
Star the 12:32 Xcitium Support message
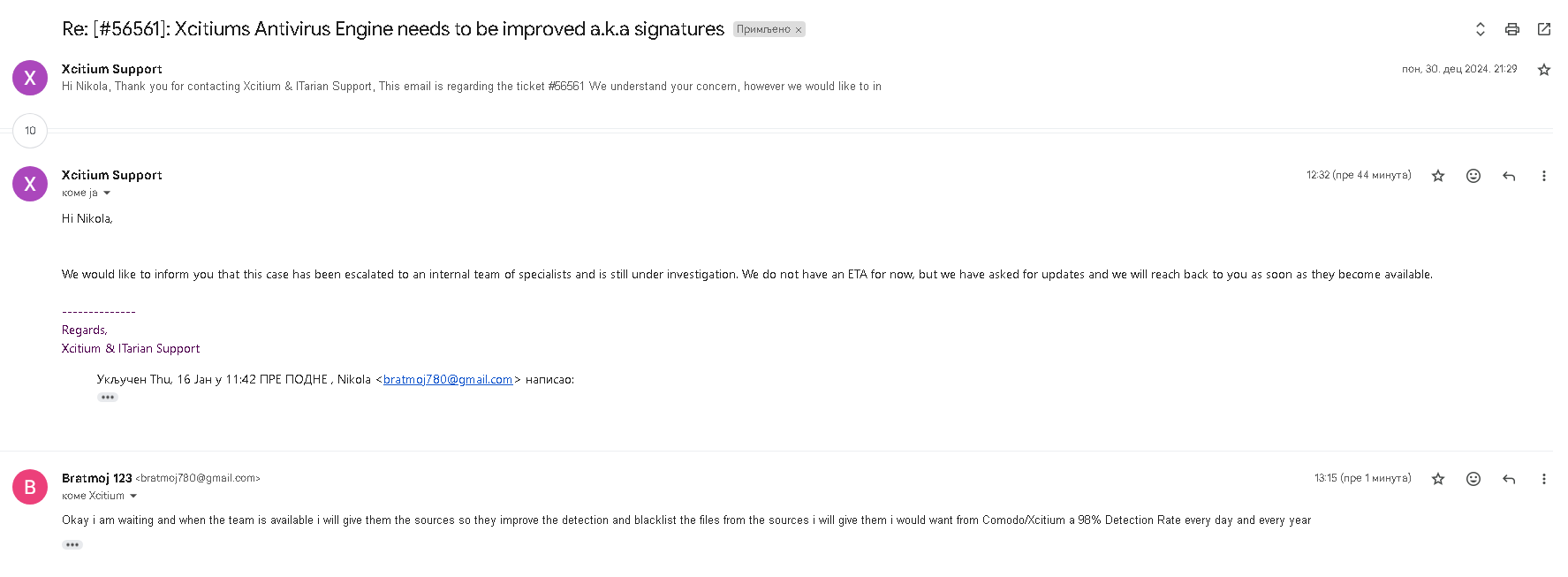(1438, 176)
